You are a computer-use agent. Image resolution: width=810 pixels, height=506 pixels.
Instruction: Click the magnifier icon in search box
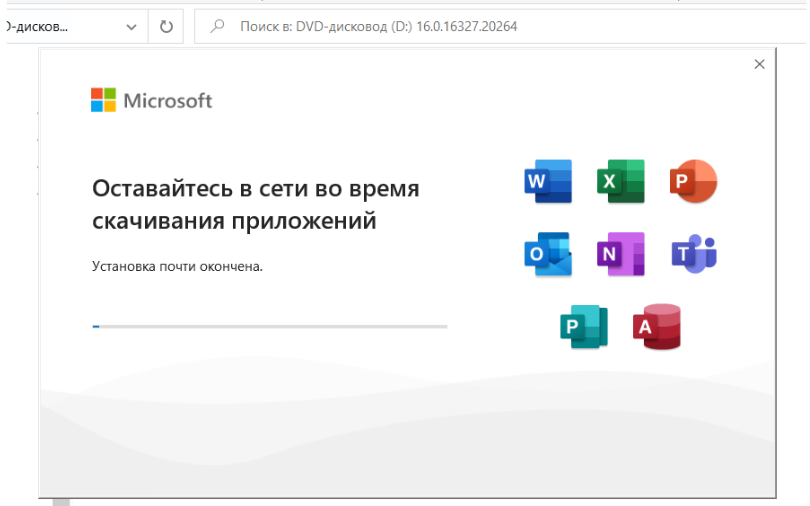coord(216,27)
